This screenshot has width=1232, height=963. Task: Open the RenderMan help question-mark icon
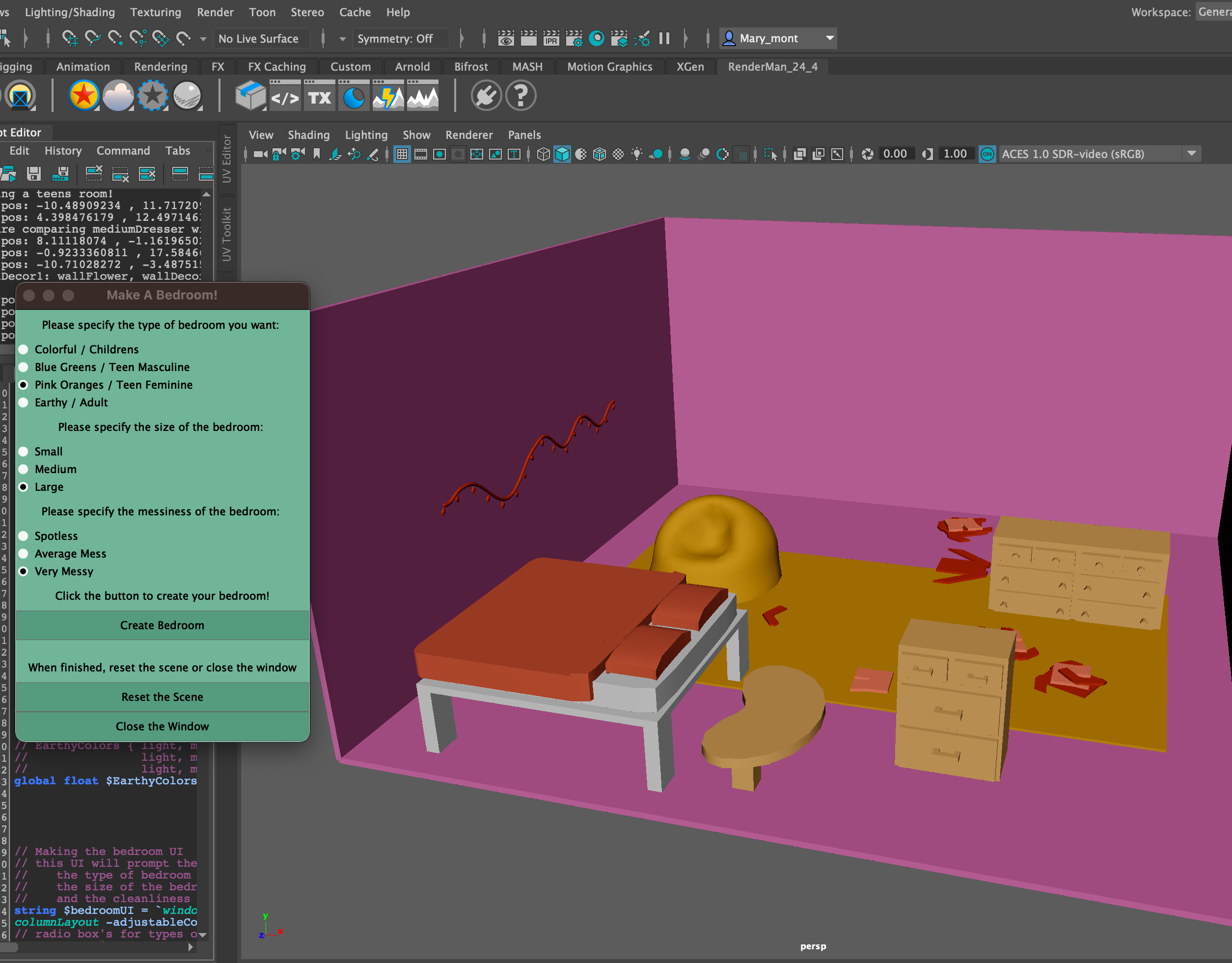(520, 96)
